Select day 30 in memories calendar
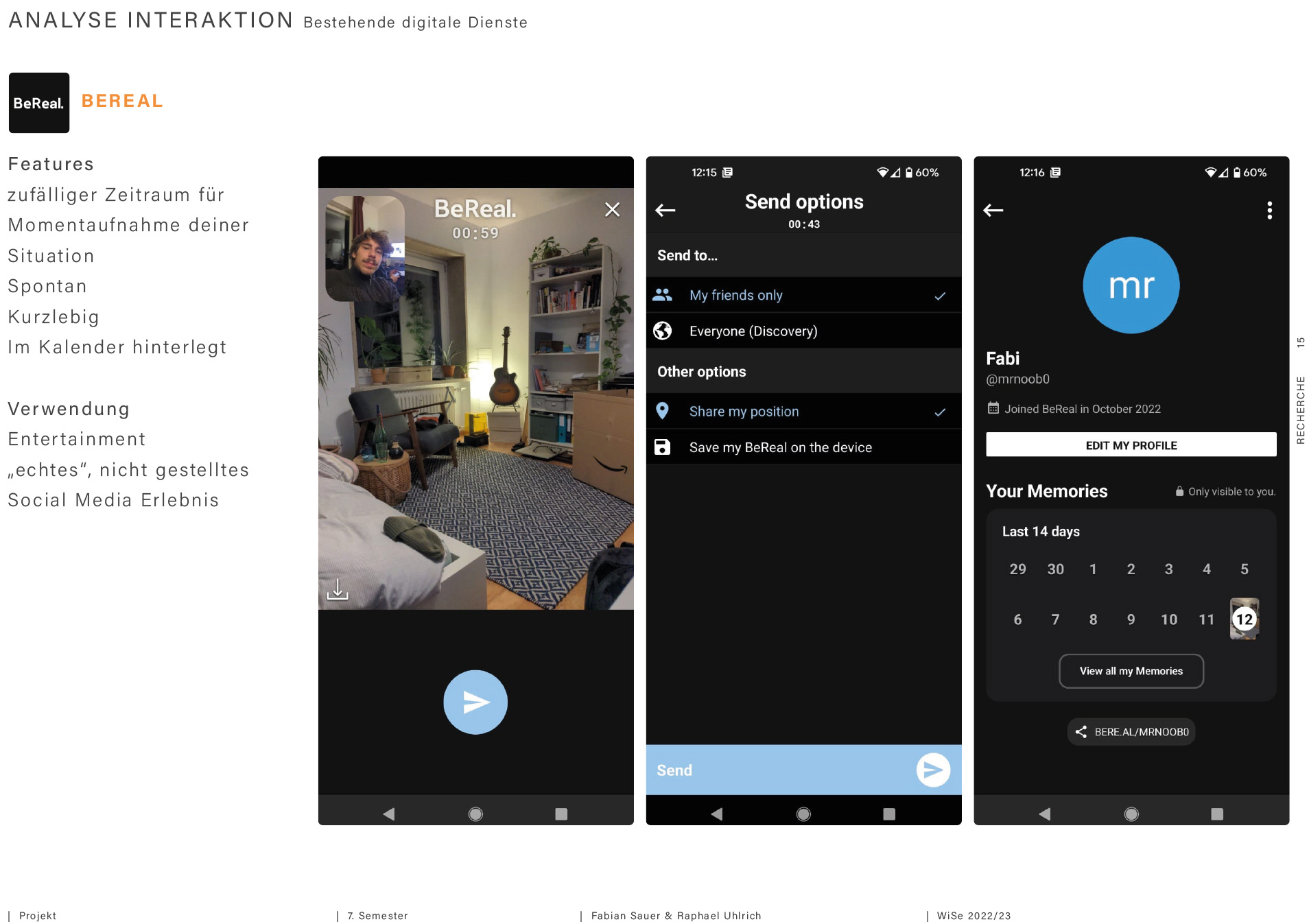The image size is (1309, 924). (1055, 569)
